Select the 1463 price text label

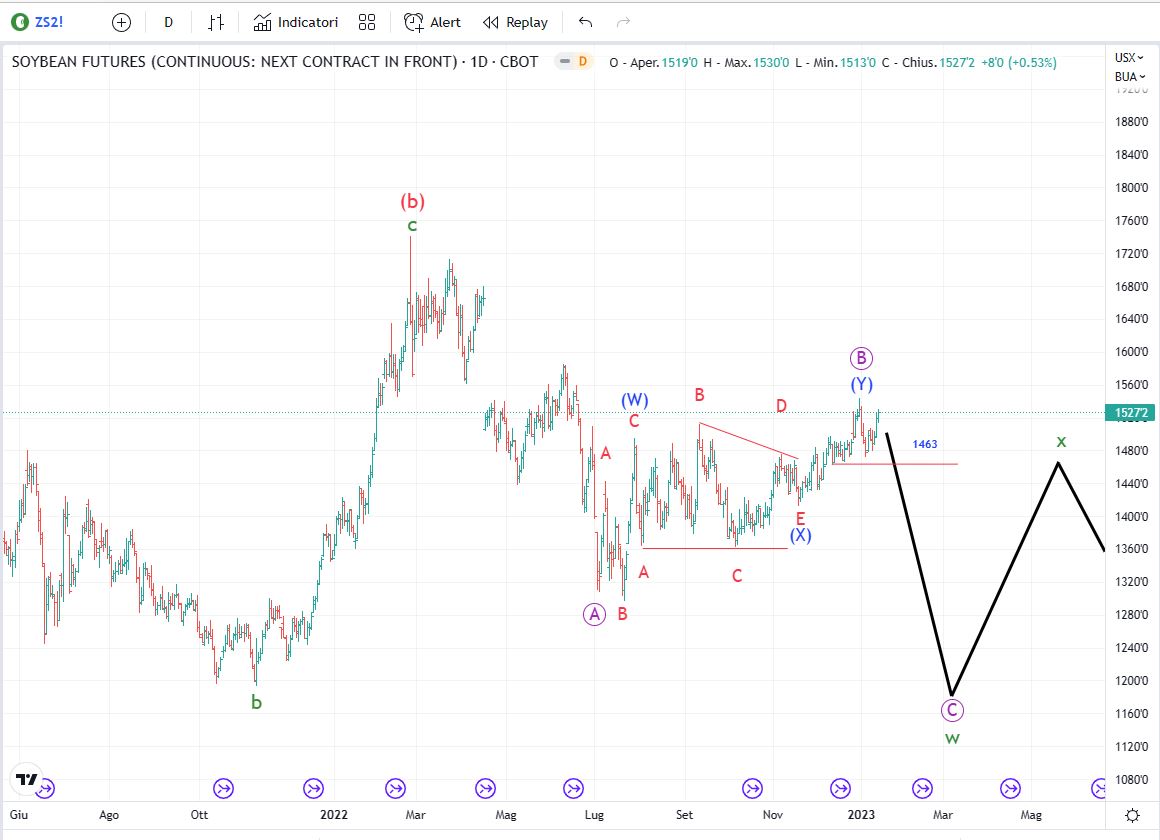point(925,444)
